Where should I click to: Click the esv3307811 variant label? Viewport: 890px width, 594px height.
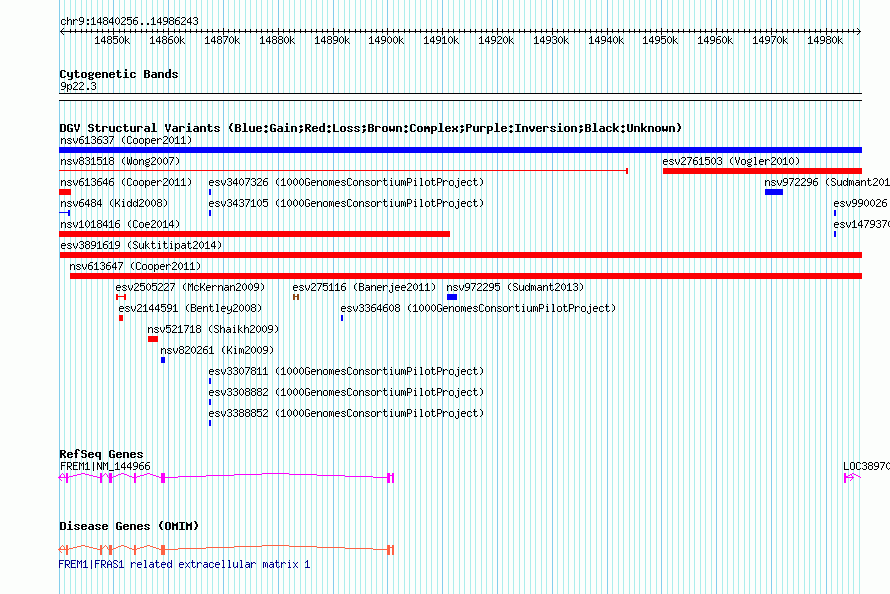[346, 371]
